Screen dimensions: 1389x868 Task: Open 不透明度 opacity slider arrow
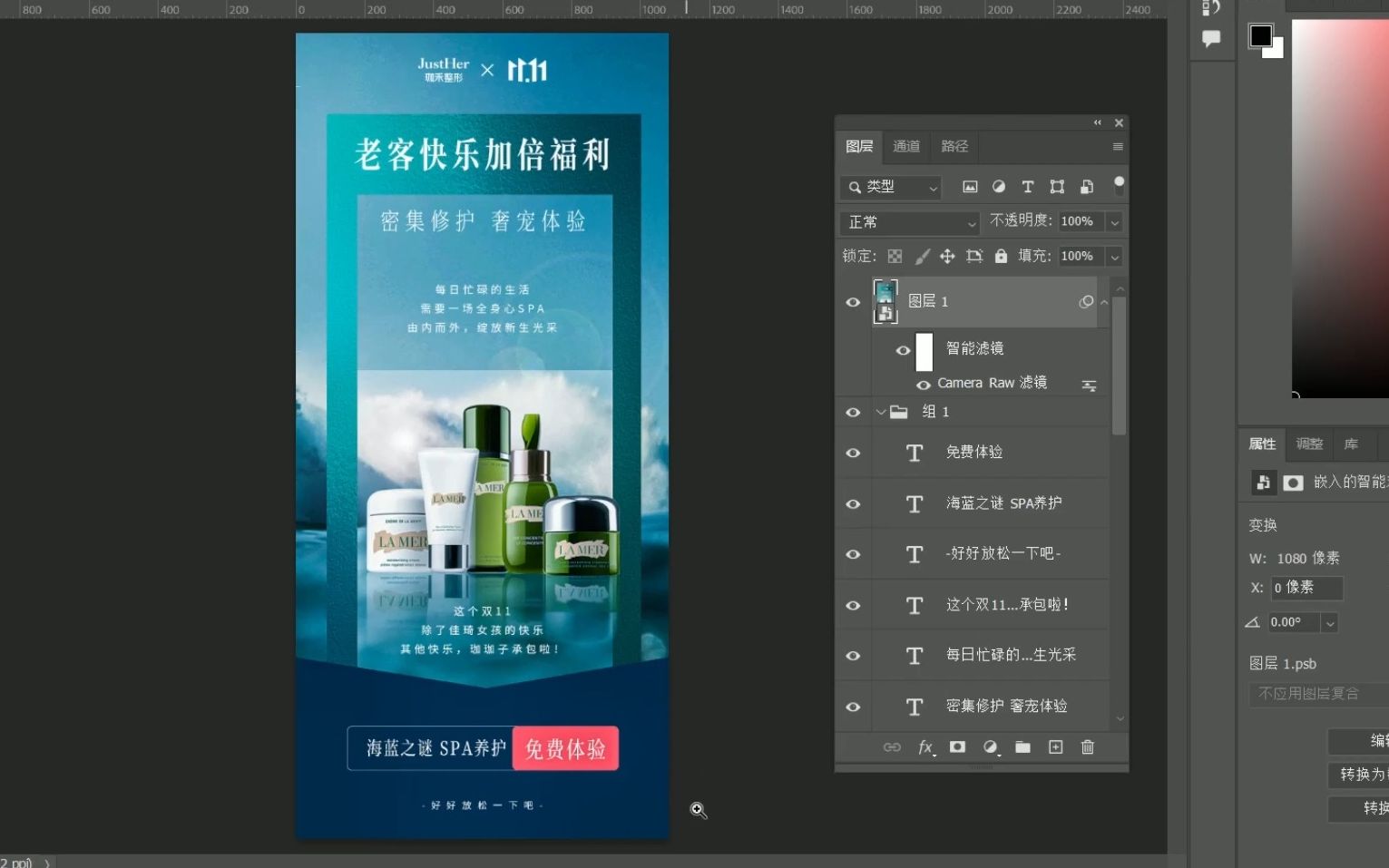point(1115,222)
